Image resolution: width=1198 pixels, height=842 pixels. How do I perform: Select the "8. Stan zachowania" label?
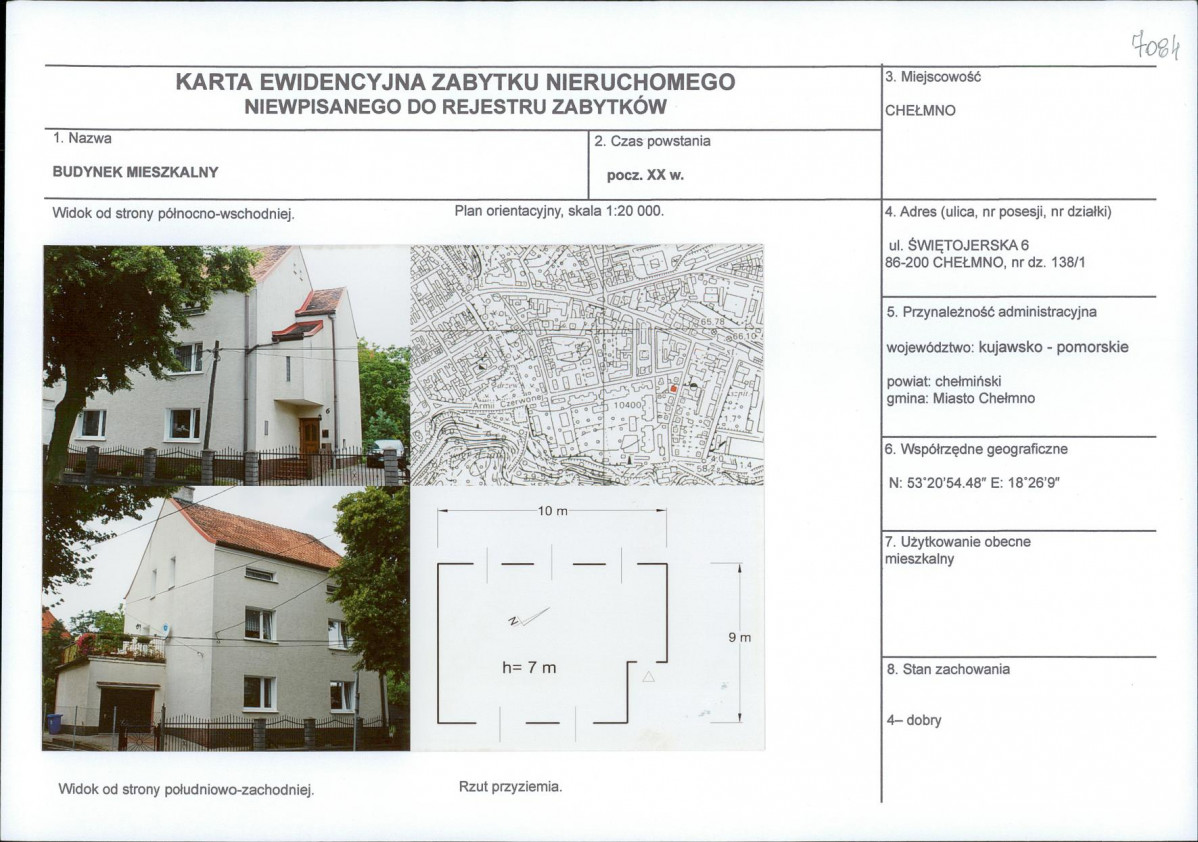click(x=948, y=669)
